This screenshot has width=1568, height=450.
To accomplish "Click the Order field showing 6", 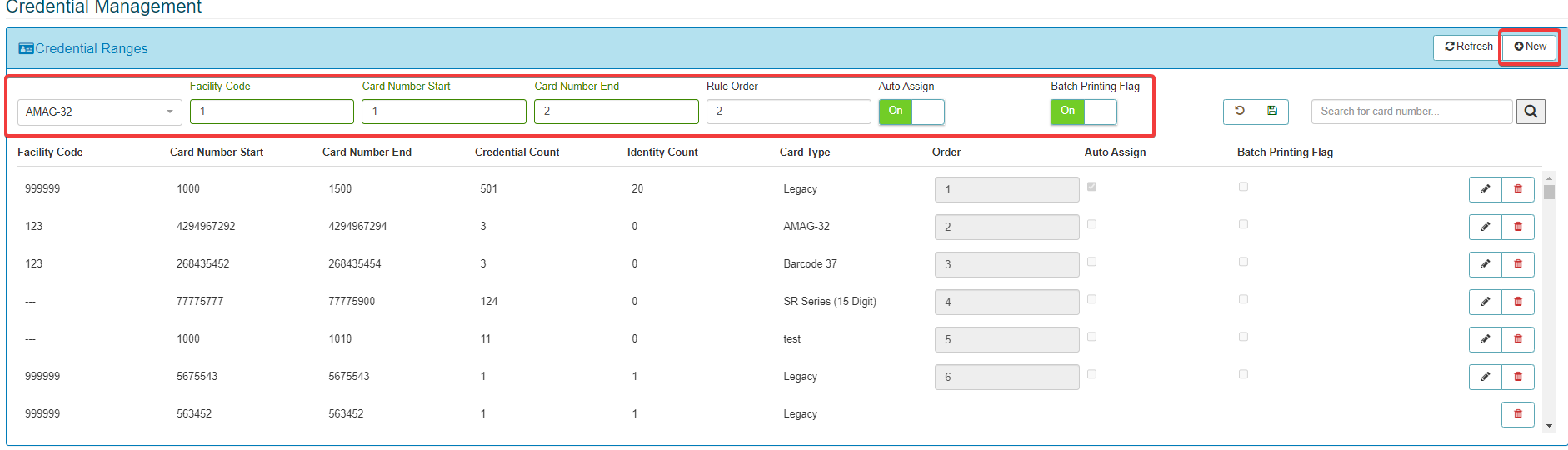I will pyautogui.click(x=1007, y=377).
